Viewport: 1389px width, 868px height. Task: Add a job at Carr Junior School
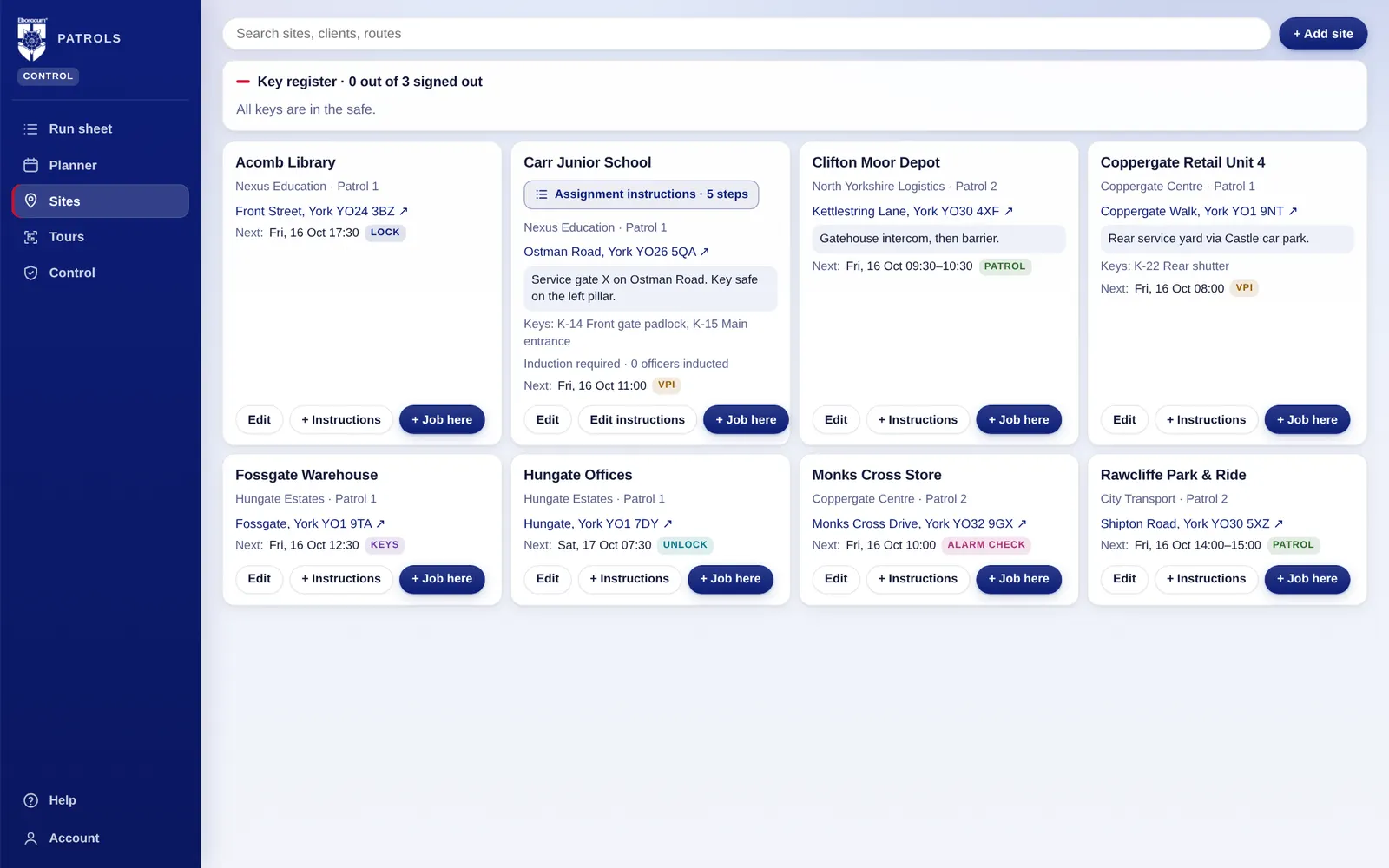746,420
